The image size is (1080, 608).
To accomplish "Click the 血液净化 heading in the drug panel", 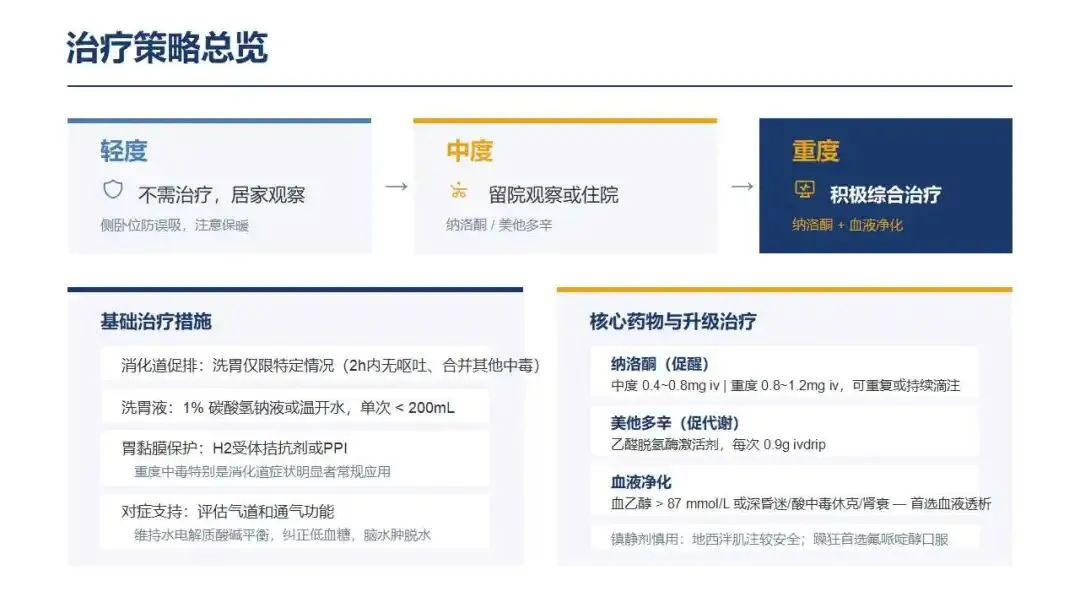I will pos(641,482).
